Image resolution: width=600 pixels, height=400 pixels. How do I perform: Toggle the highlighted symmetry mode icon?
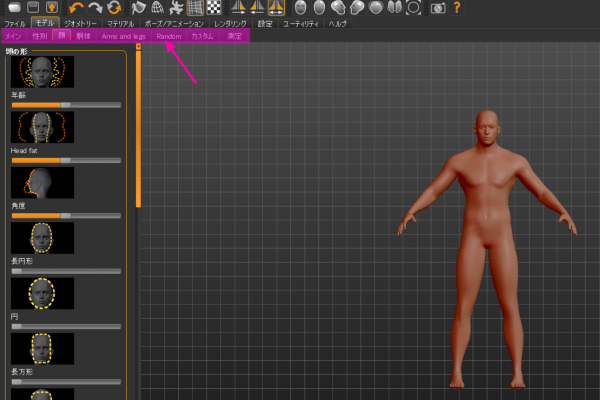(276, 8)
